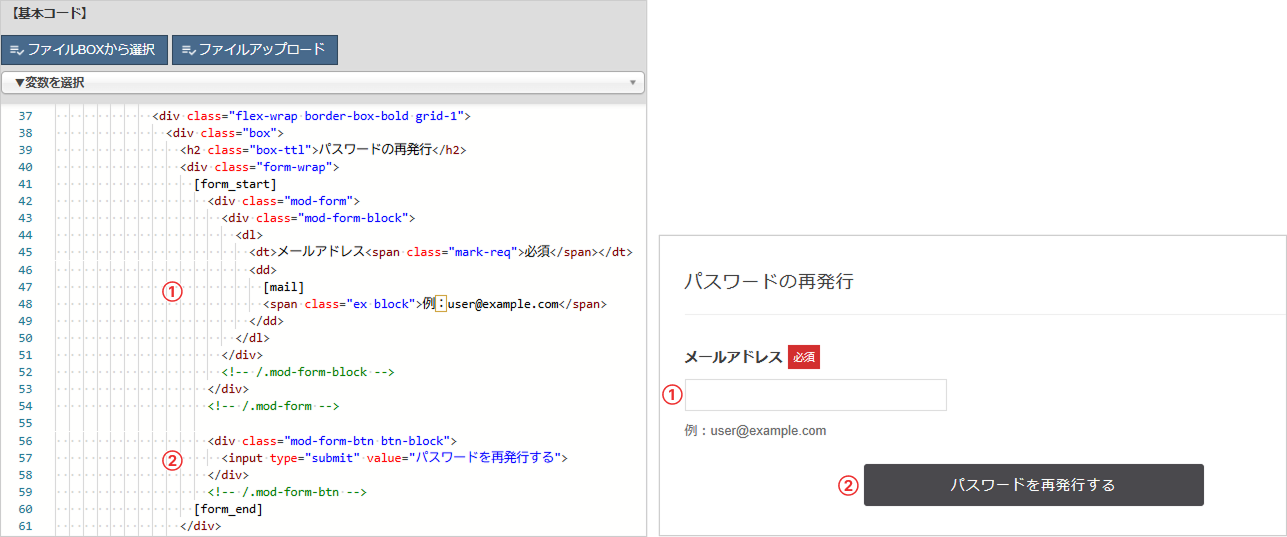
Task: Click red circled 1 marker in code editor
Action: click(172, 291)
